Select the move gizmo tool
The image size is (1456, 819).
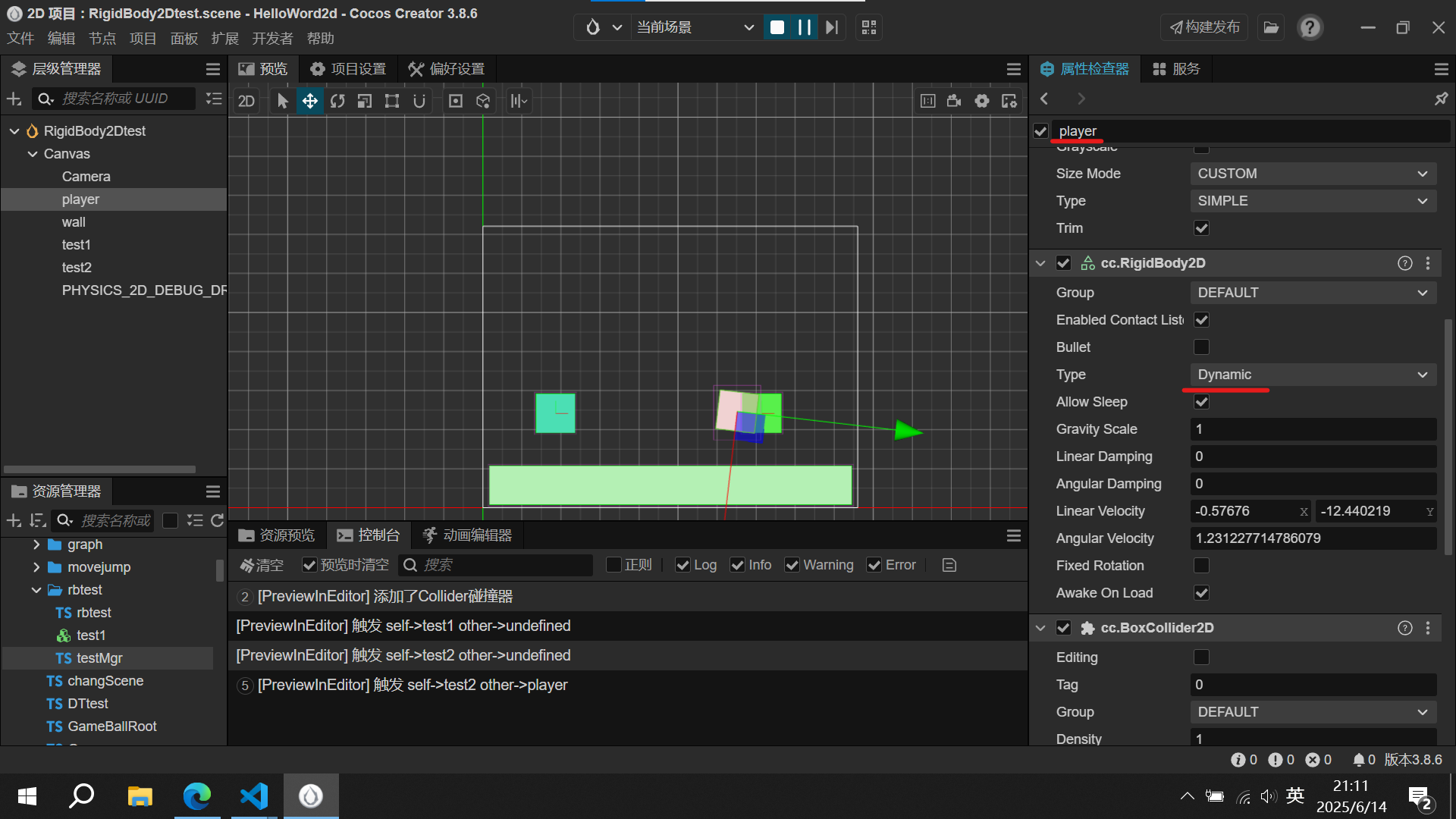pos(310,101)
